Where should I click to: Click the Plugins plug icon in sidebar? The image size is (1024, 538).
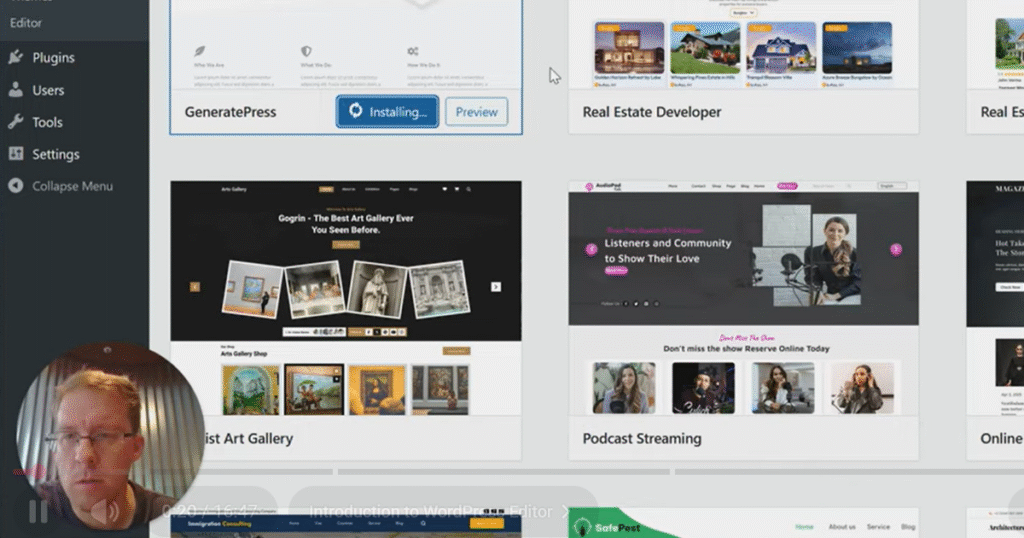point(15,58)
